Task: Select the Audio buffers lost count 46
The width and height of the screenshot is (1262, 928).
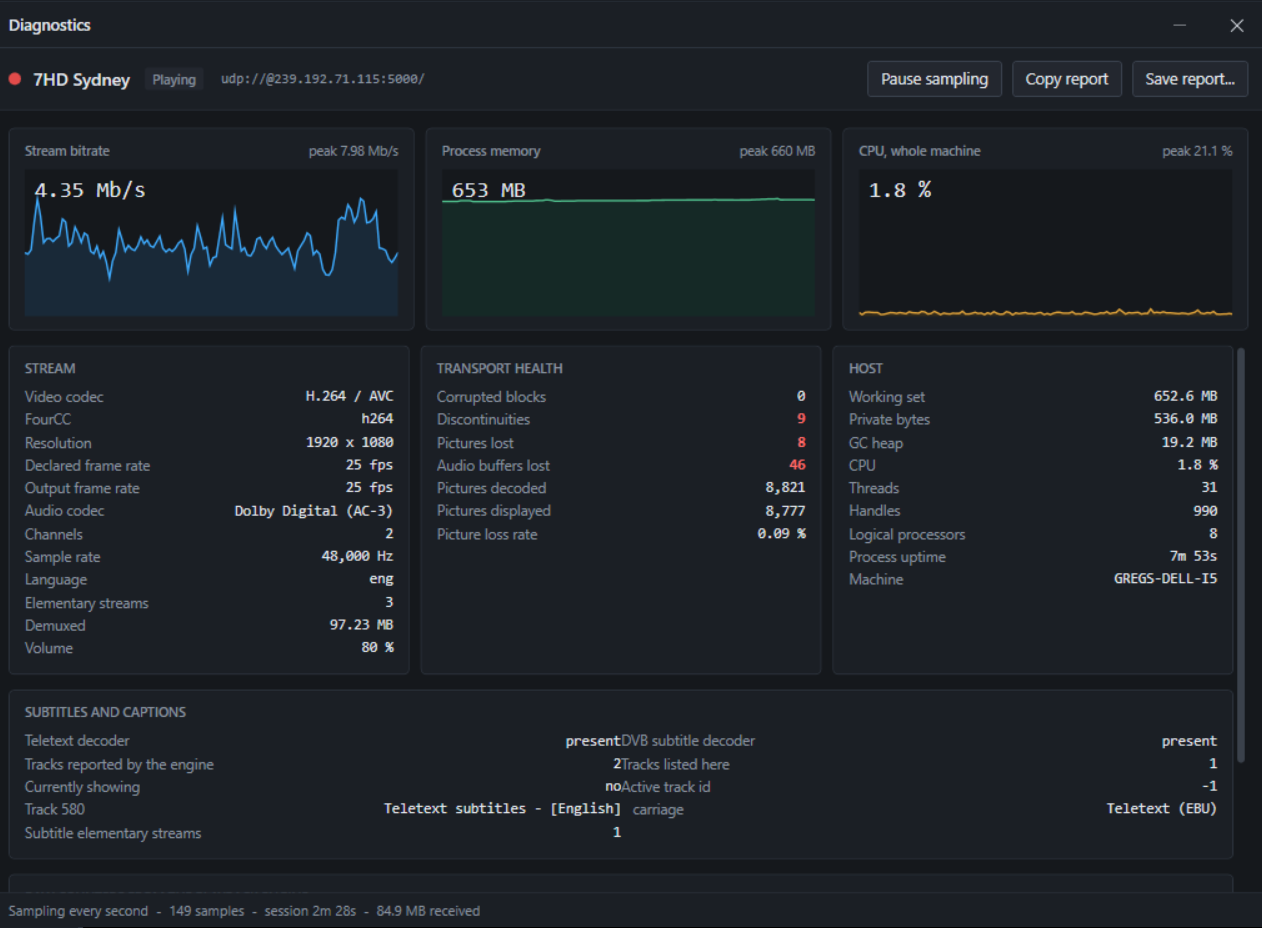Action: click(797, 466)
